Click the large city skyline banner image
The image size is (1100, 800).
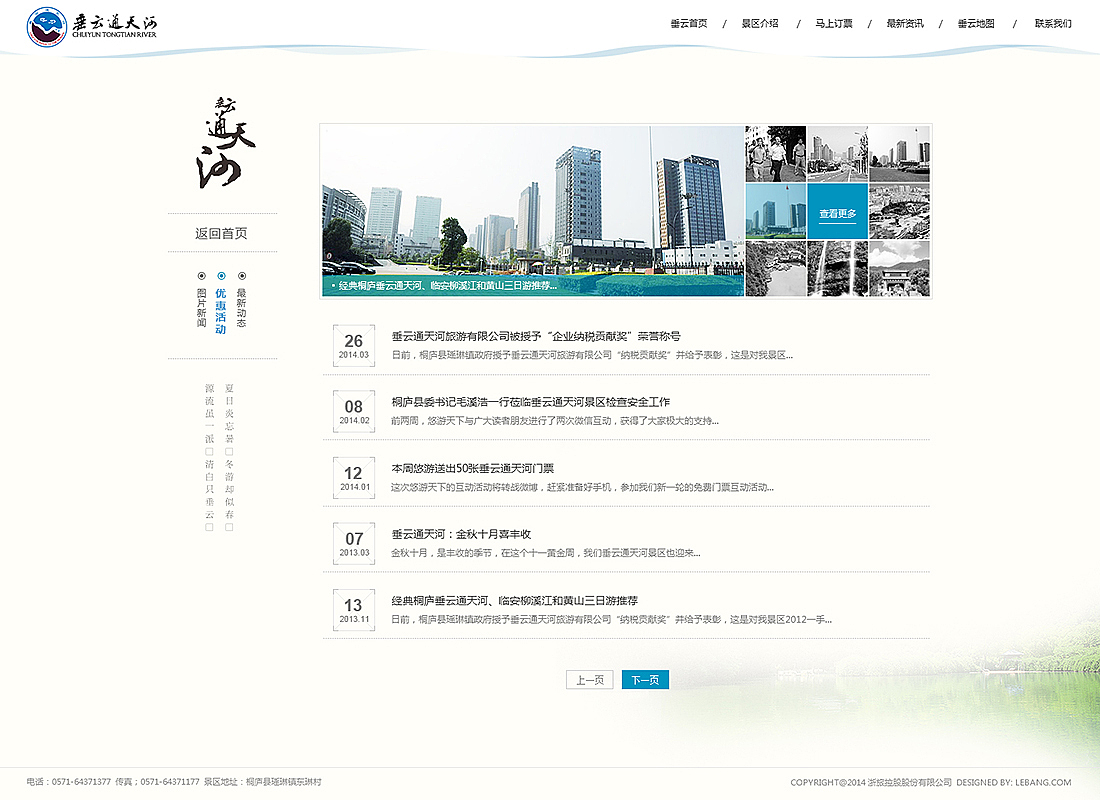click(532, 211)
